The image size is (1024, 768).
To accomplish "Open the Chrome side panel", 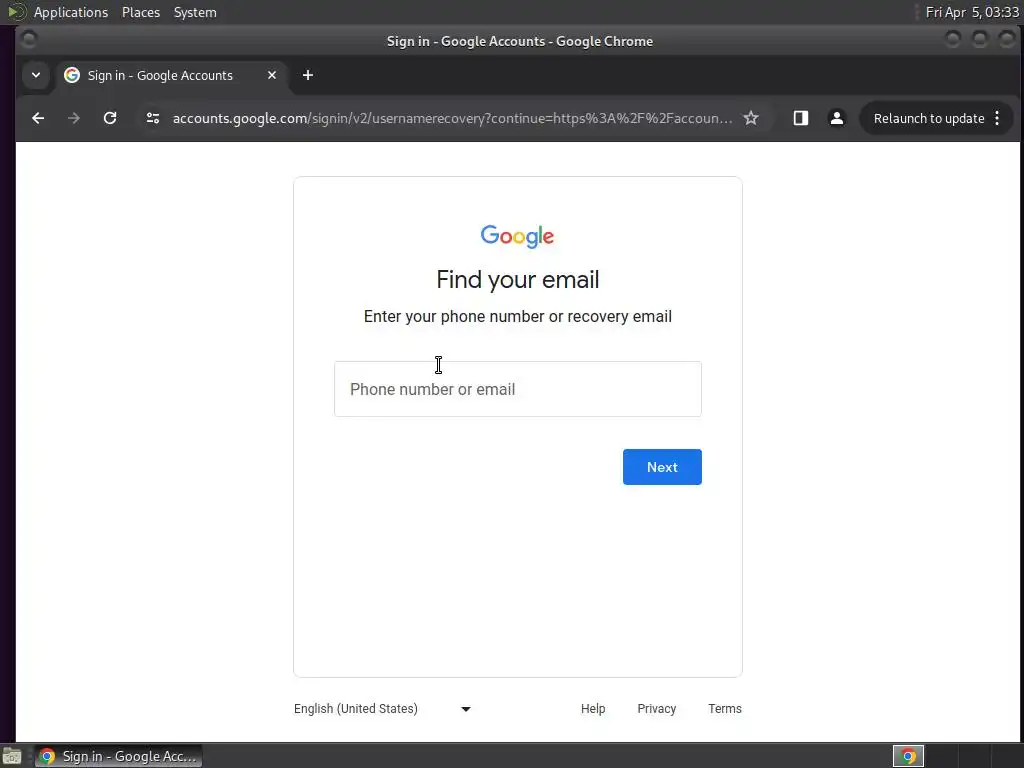I will 801,118.
